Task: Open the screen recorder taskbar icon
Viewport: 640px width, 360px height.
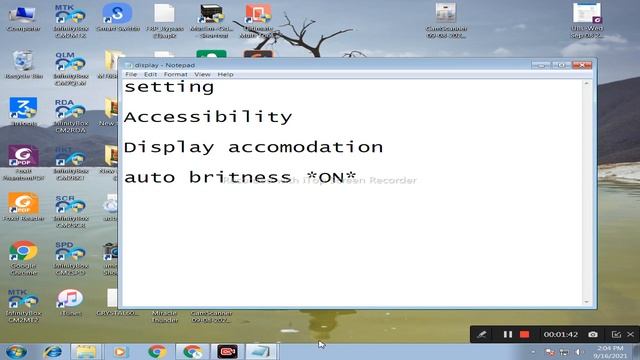Action: click(227, 351)
